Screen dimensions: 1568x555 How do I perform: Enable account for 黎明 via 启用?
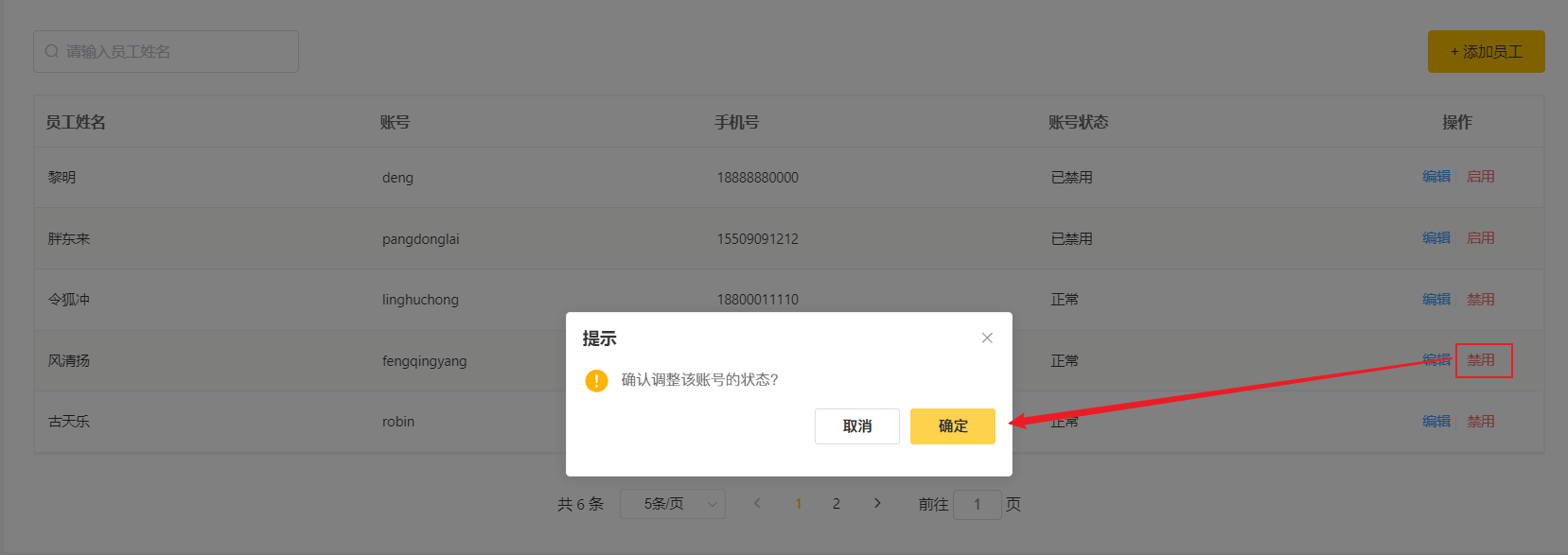1480,177
